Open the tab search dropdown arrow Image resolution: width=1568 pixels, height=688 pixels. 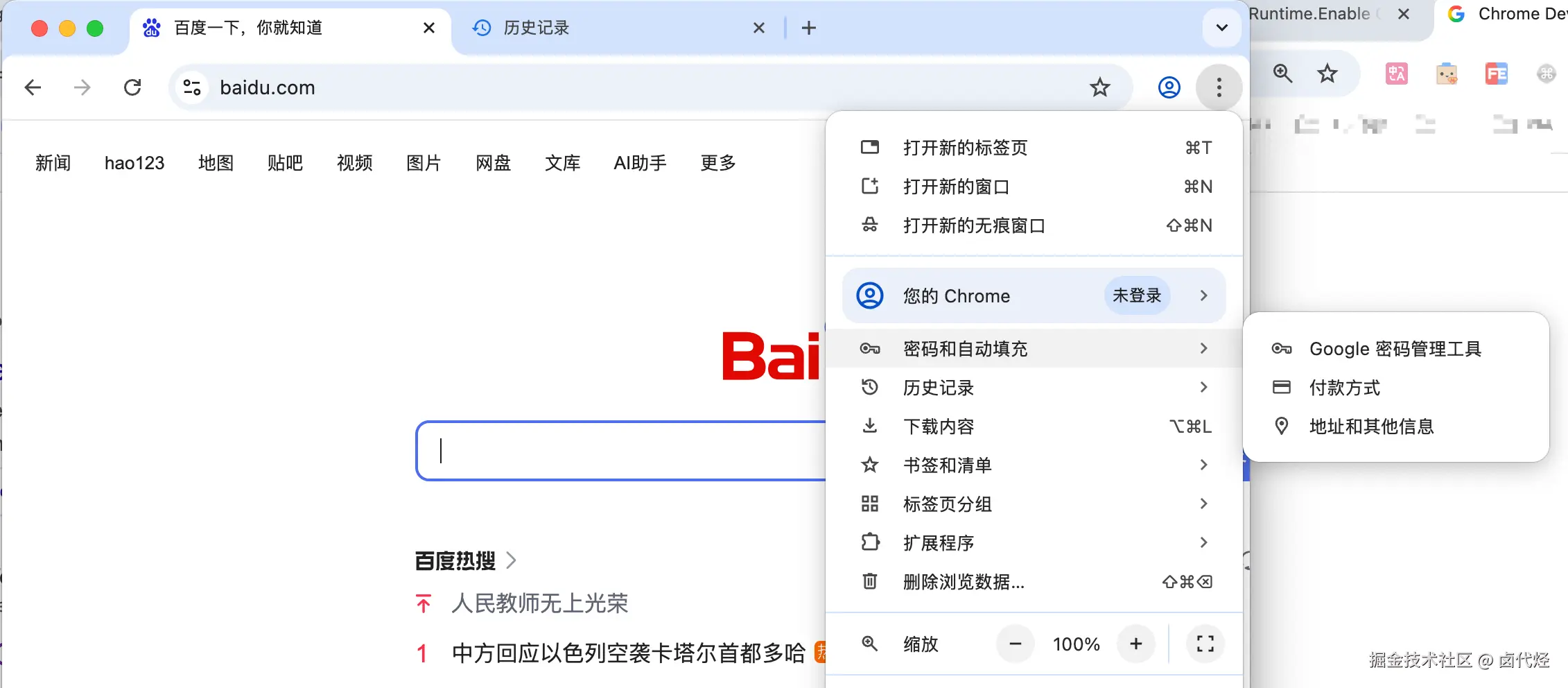[1222, 28]
